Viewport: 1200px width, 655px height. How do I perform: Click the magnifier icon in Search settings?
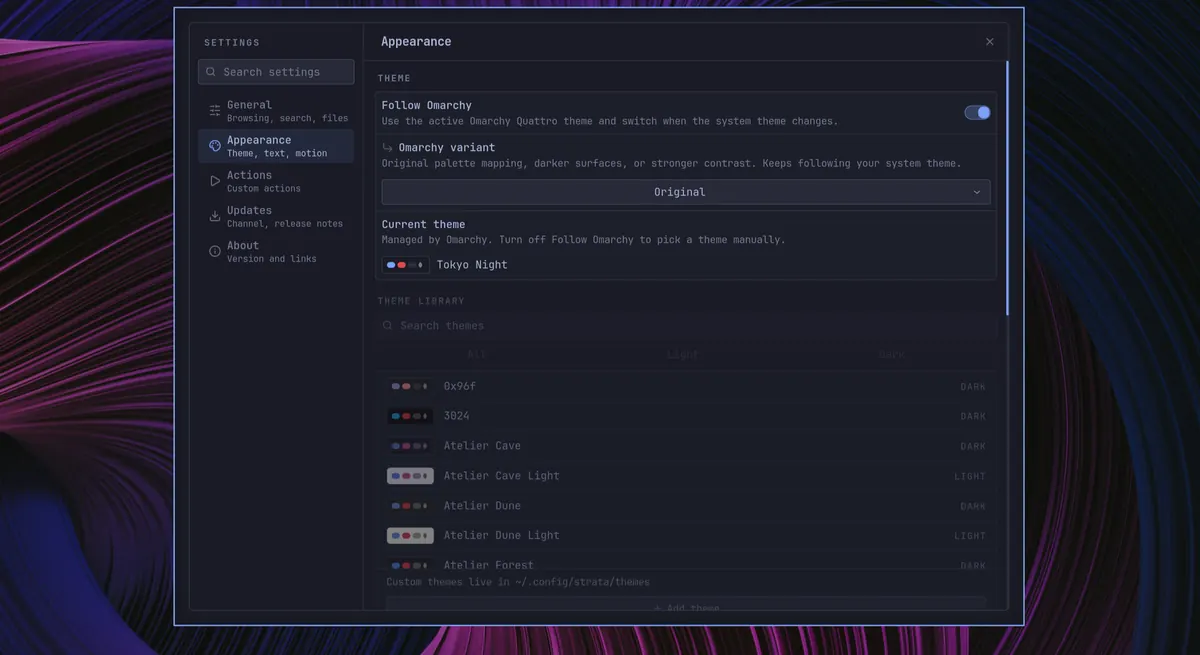(211, 72)
